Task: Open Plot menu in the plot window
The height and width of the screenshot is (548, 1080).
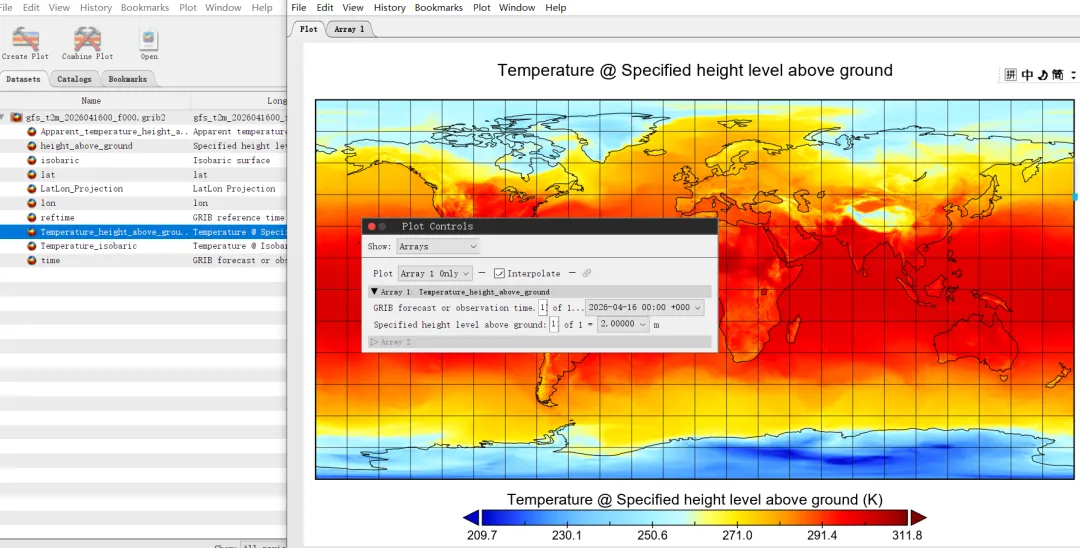Action: click(x=482, y=8)
